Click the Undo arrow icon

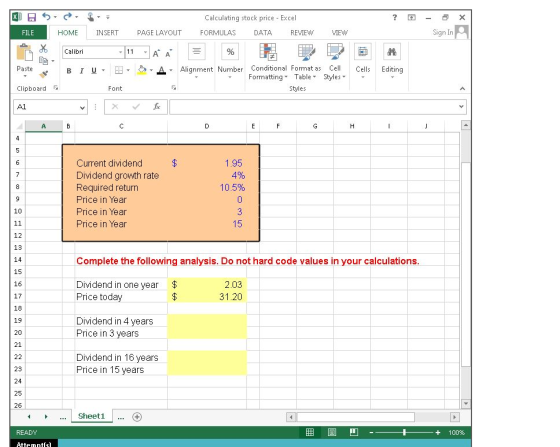[46, 16]
